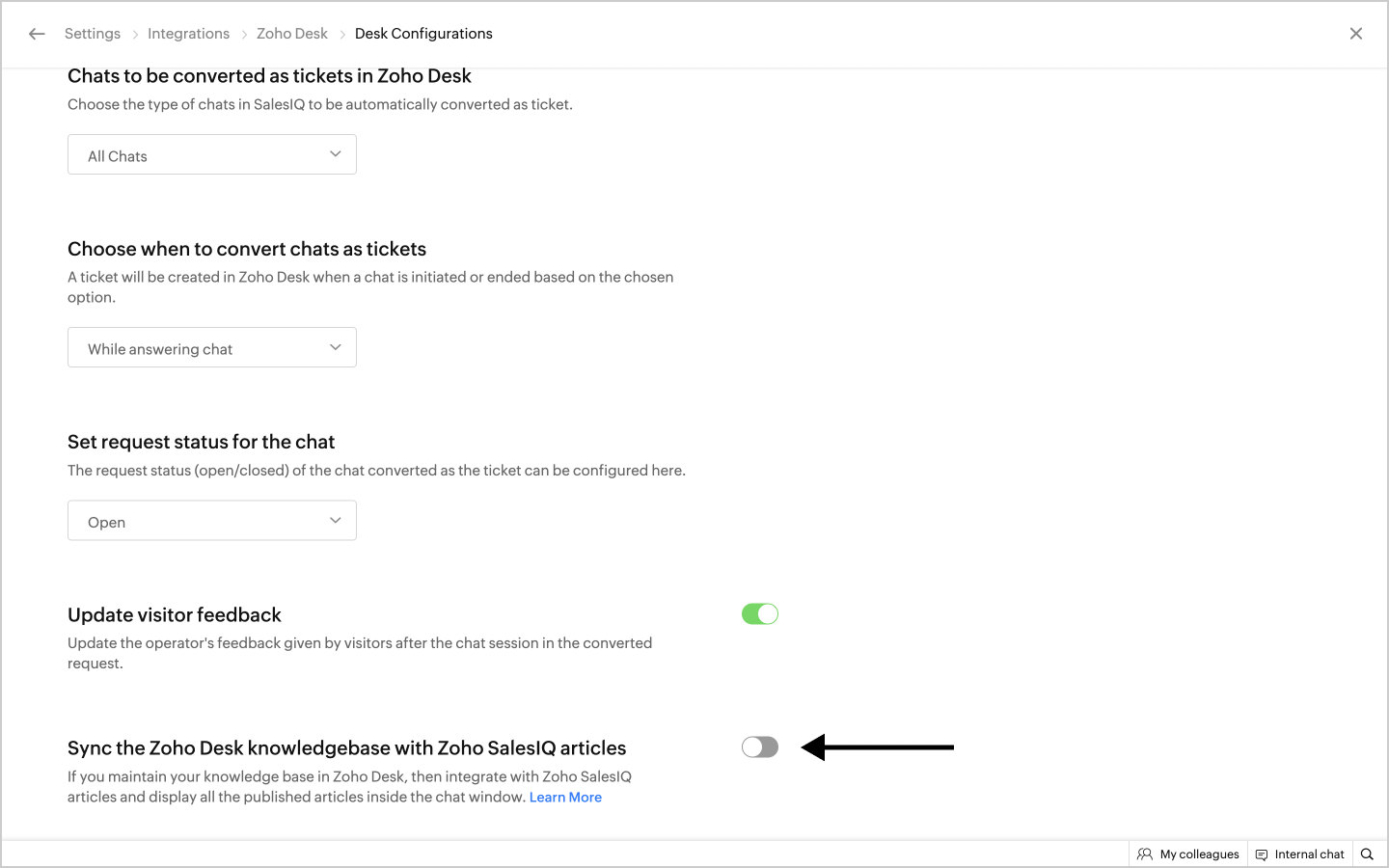Image resolution: width=1389 pixels, height=868 pixels.
Task: Click the Desk Configurations breadcrumb
Action: point(423,34)
